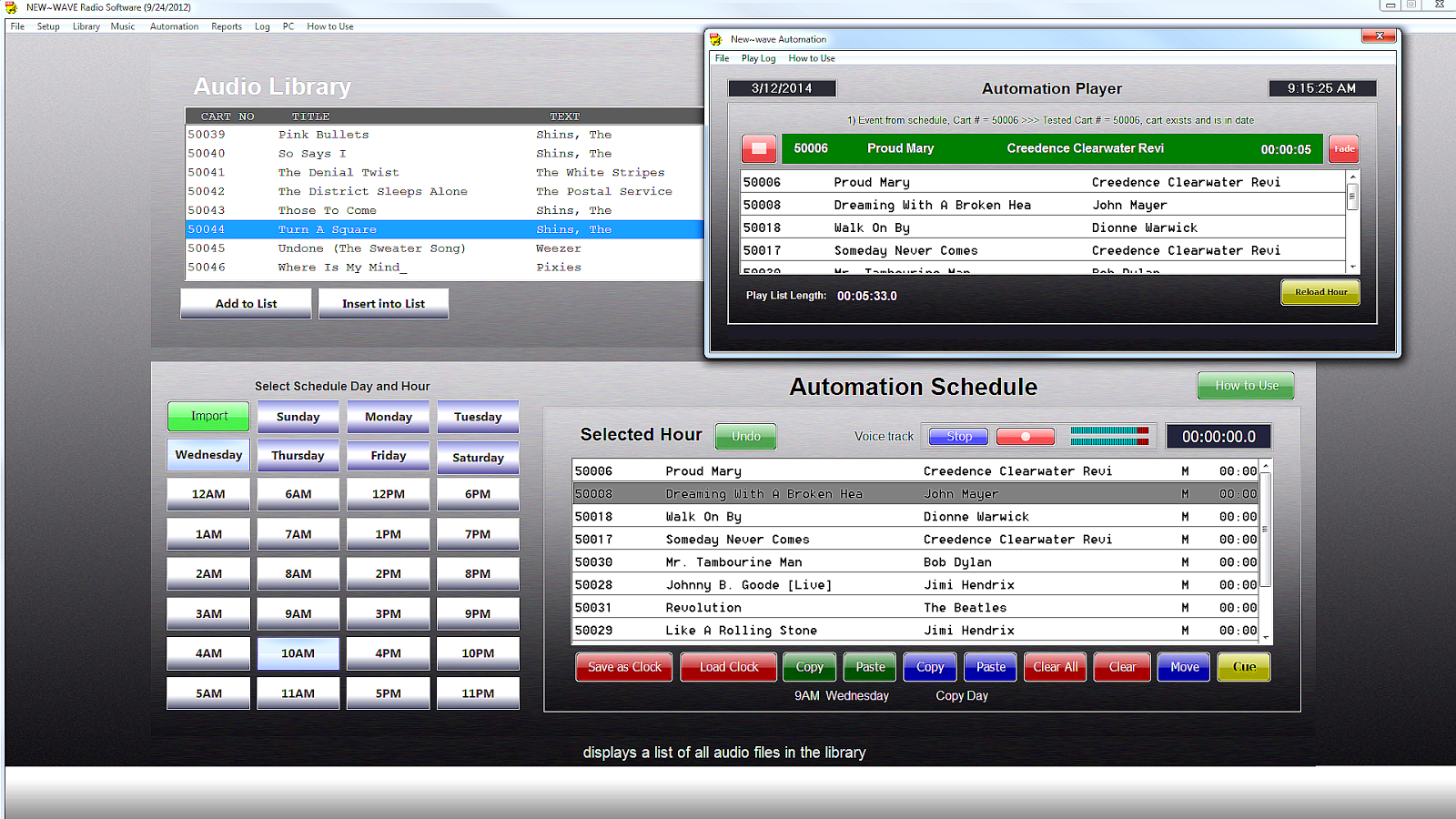Select 'Revolution' row in Selected Hour list
1456x819 pixels.
coord(915,608)
